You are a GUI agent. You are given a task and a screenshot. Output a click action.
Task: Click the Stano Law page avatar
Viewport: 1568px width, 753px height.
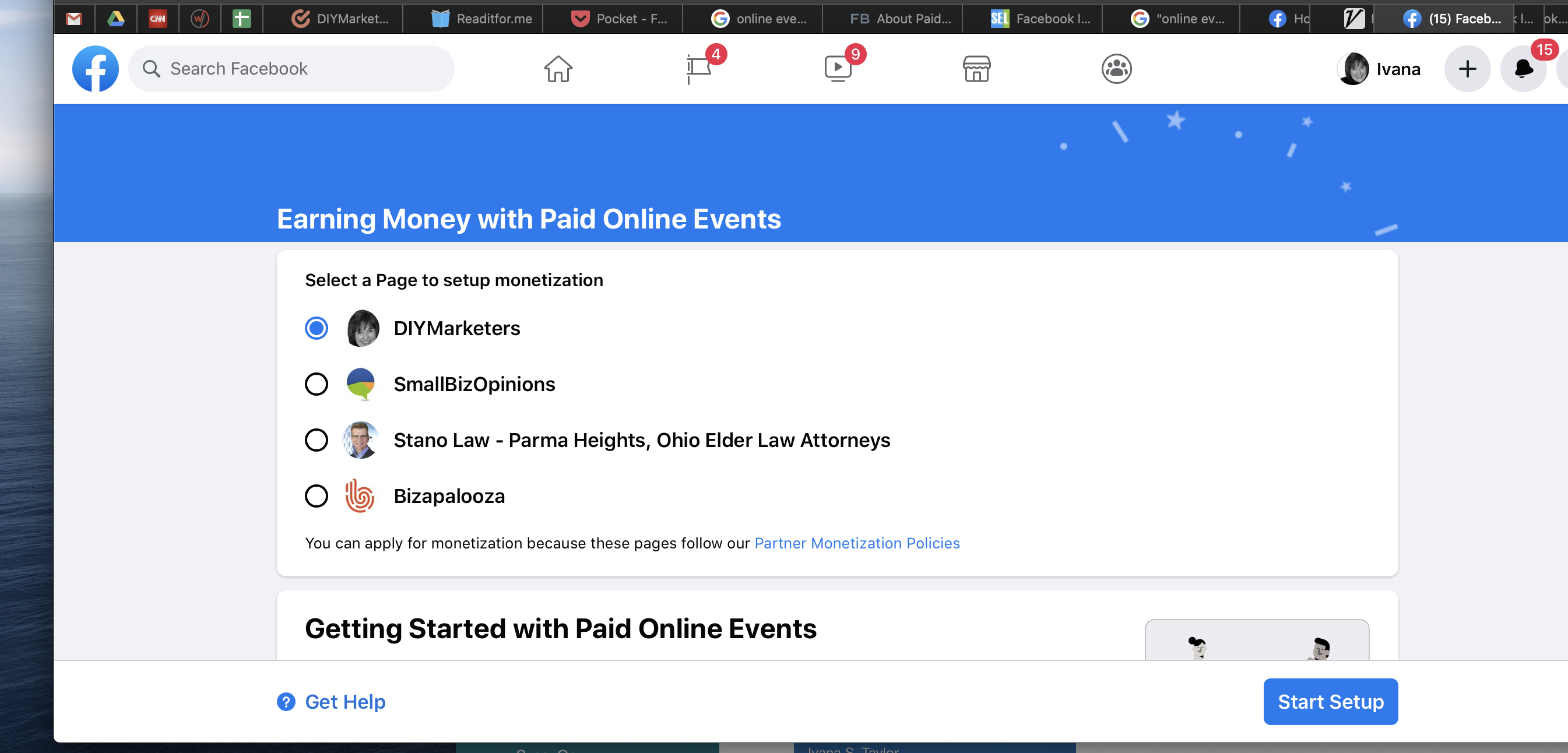[x=360, y=440]
